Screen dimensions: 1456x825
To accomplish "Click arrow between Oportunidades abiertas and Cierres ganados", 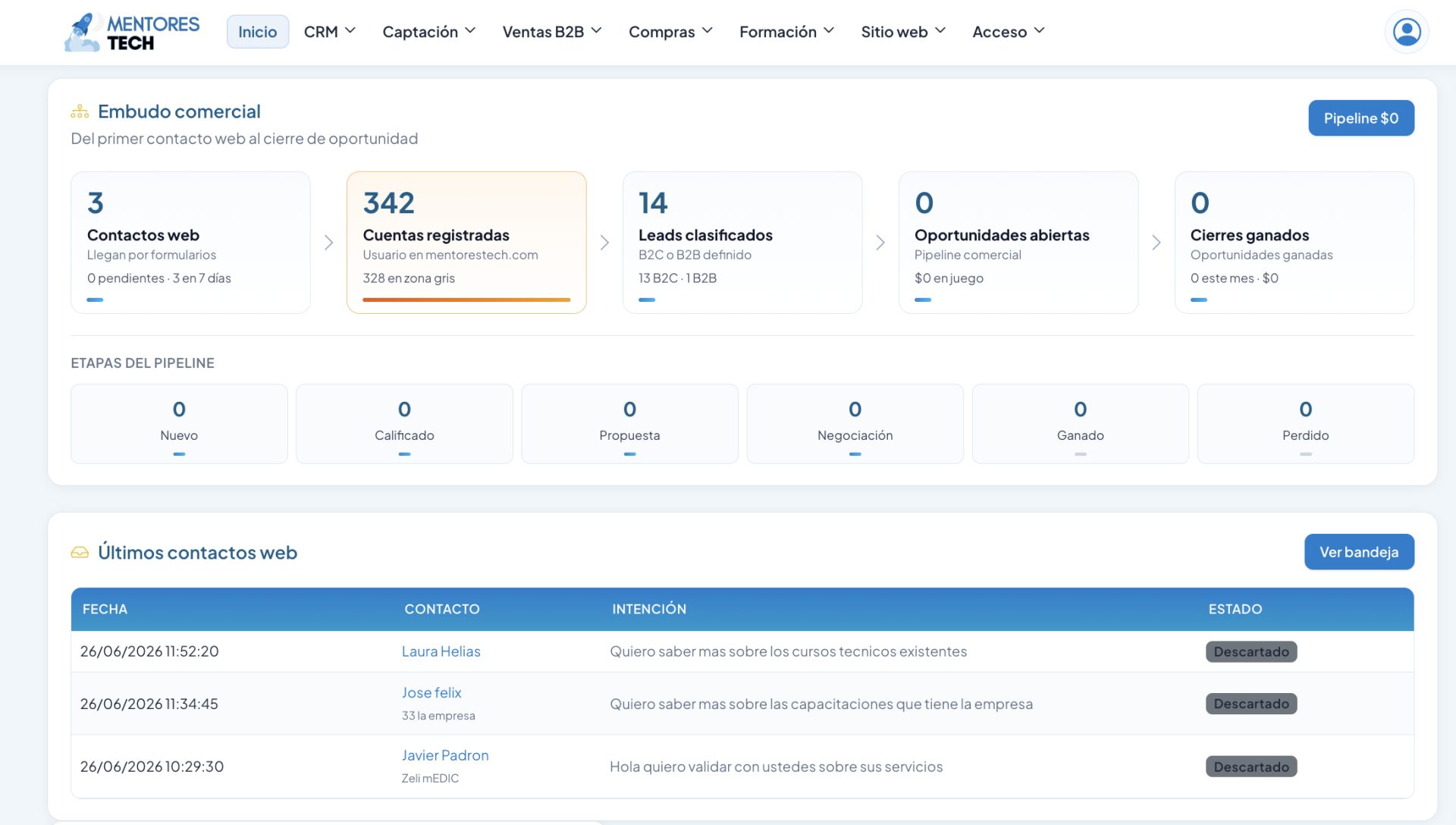I will click(1156, 243).
